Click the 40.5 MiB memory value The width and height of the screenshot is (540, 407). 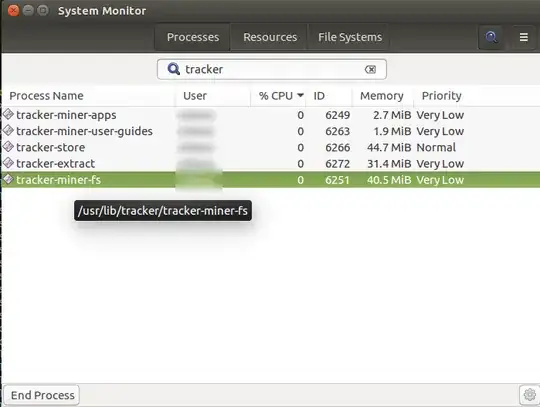[x=389, y=180]
